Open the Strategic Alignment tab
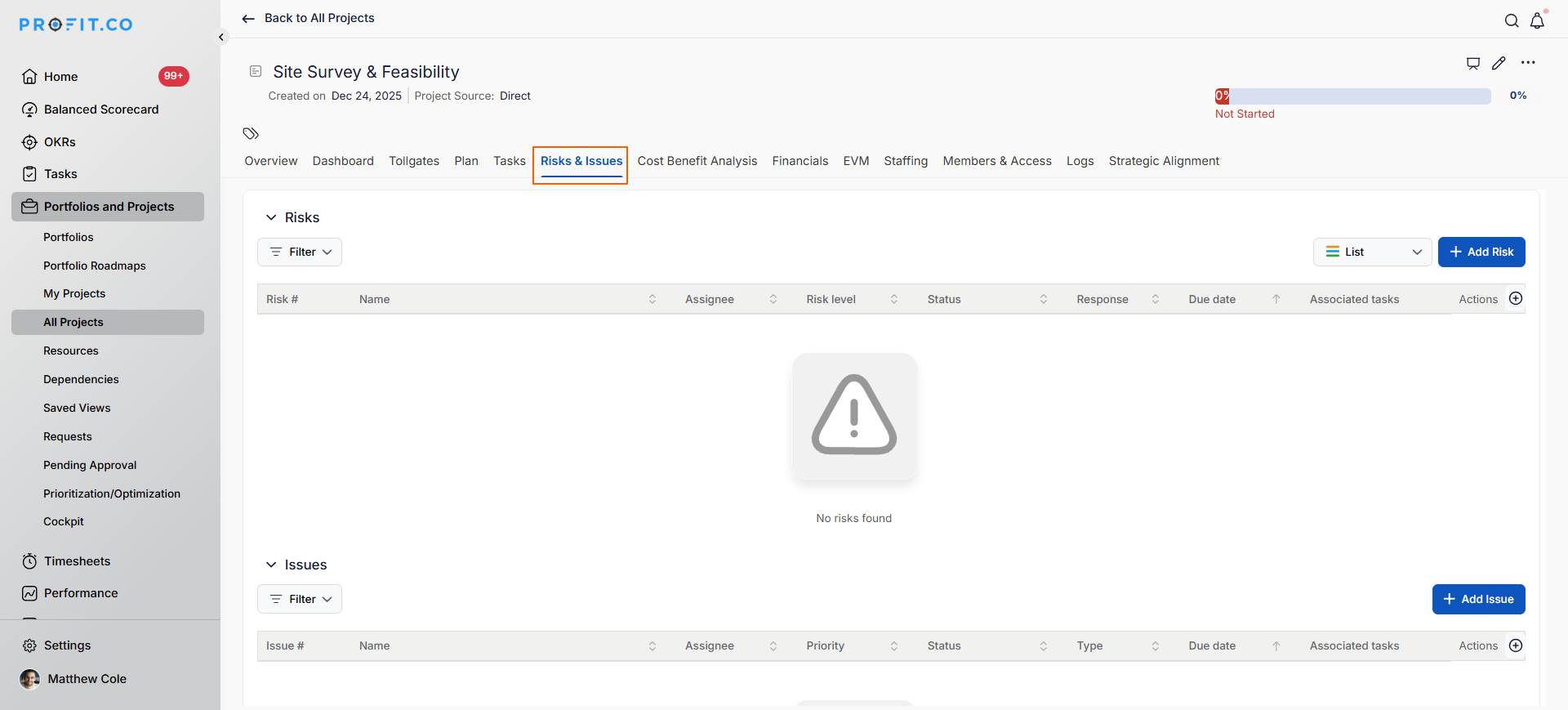Screen dimensions: 1568x710 (x=1164, y=161)
